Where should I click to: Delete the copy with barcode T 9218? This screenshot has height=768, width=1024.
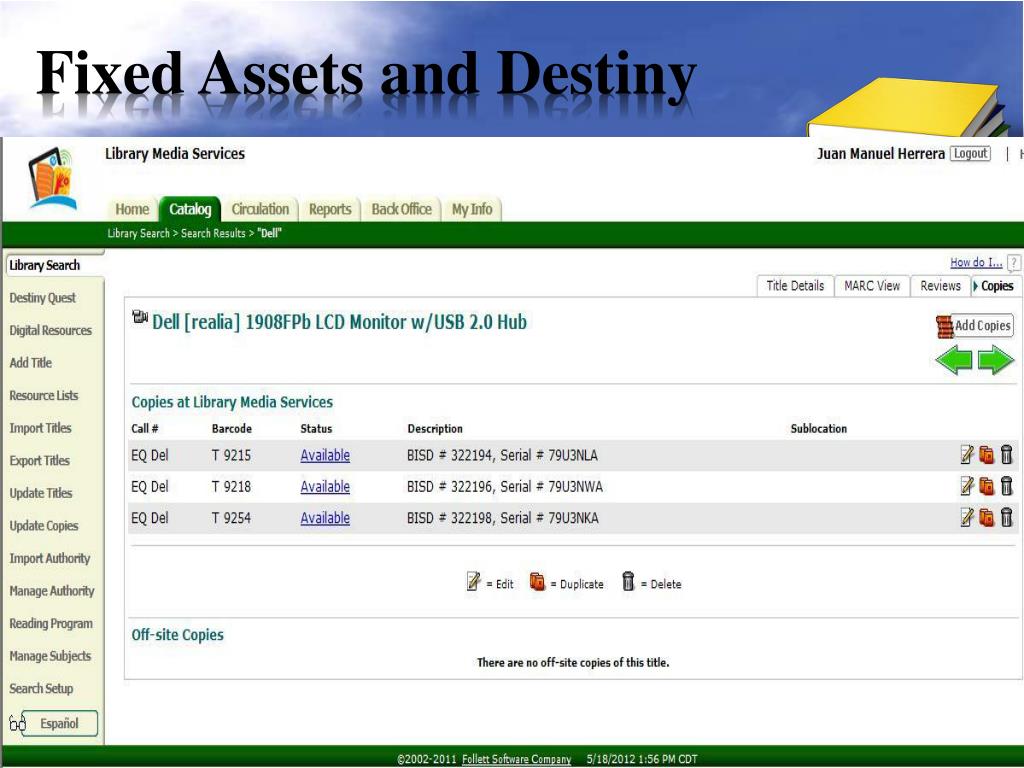click(1006, 486)
